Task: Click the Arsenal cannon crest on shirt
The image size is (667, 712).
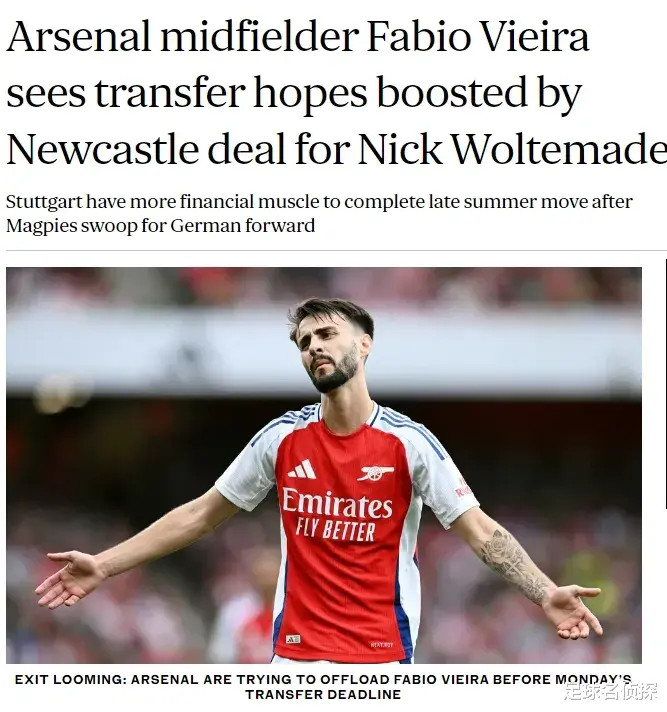Action: click(375, 473)
